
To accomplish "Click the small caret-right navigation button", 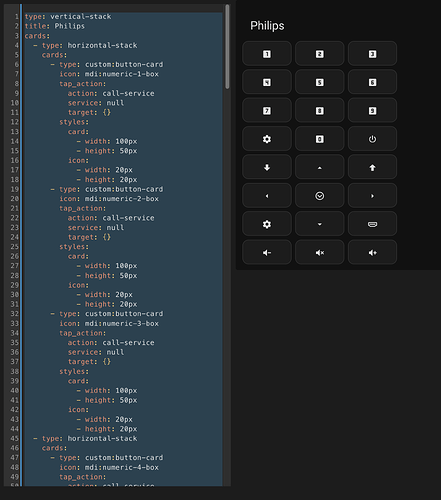I will [x=372, y=195].
